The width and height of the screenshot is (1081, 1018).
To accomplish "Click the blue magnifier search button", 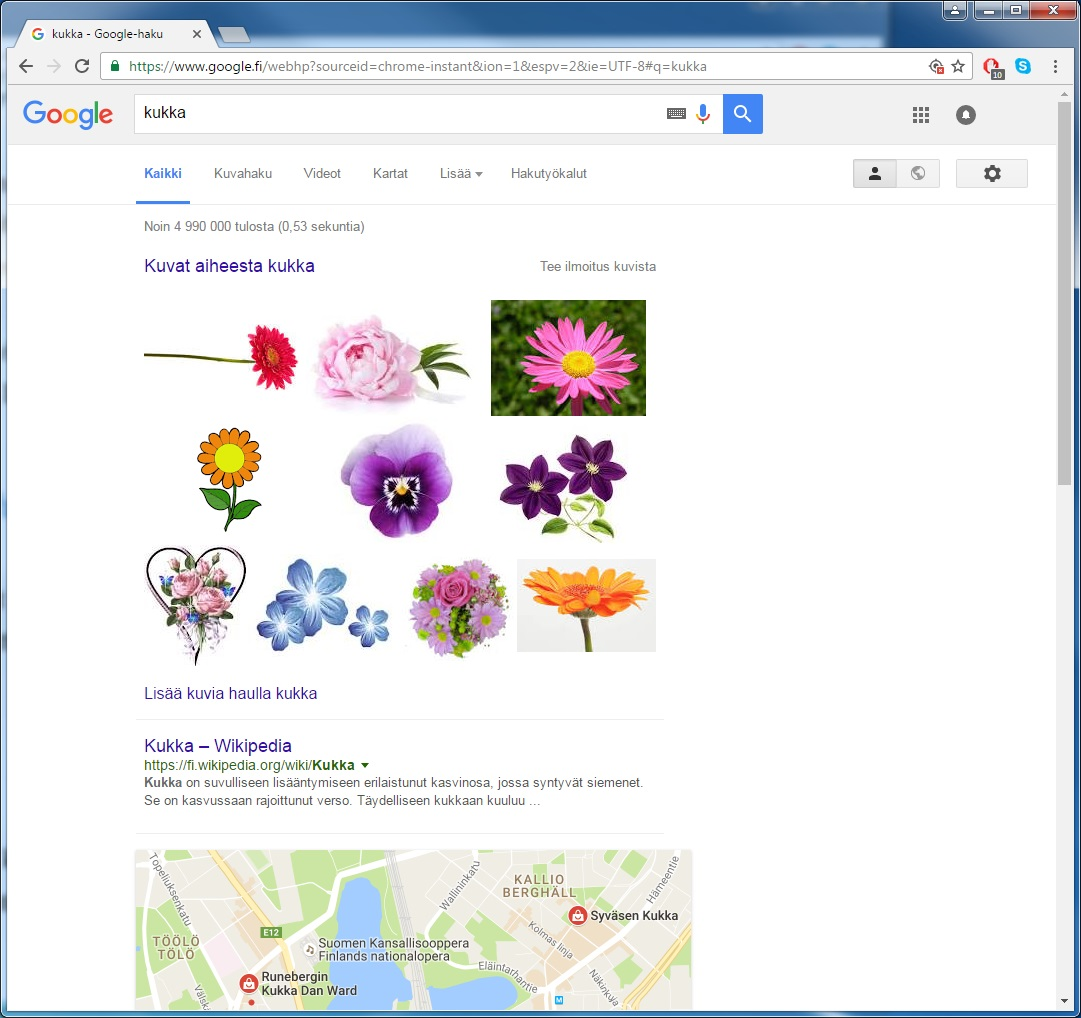I will point(742,114).
